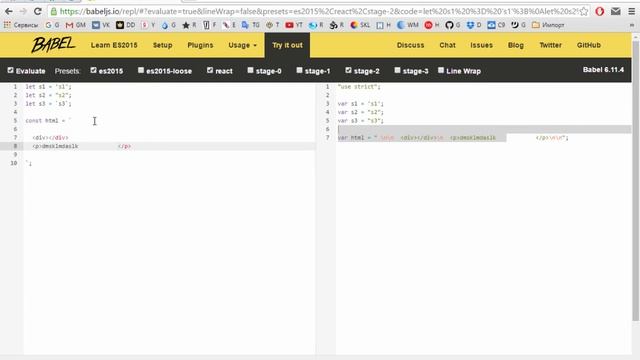Uncheck the react preset

(x=210, y=70)
